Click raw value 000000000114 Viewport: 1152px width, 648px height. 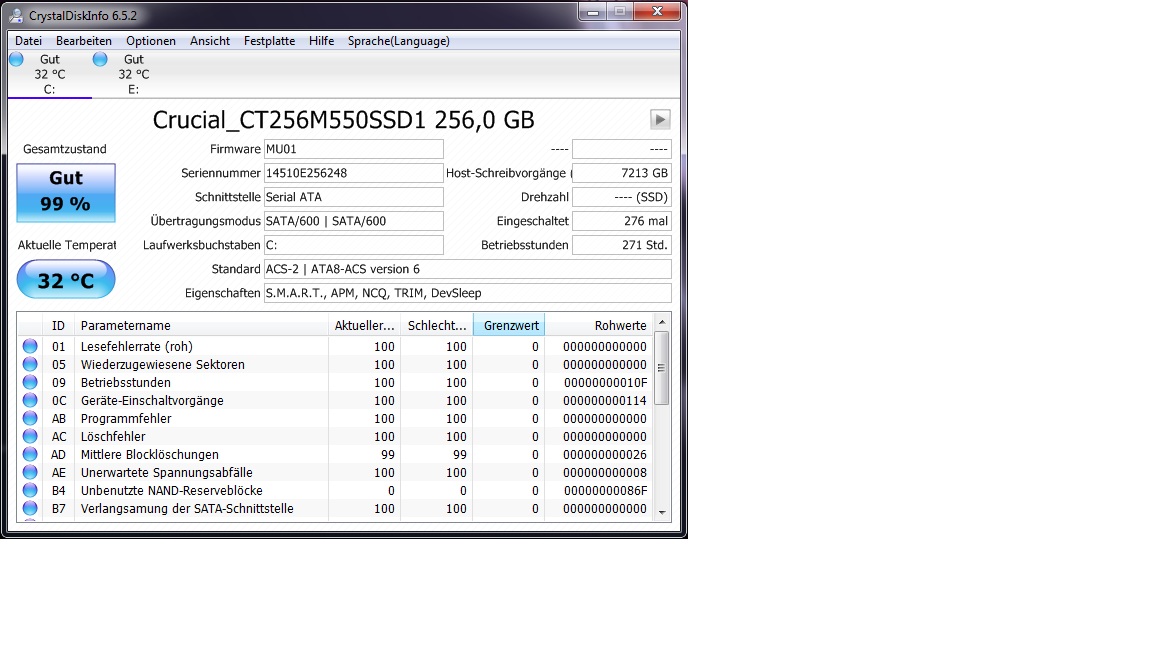pyautogui.click(x=605, y=400)
